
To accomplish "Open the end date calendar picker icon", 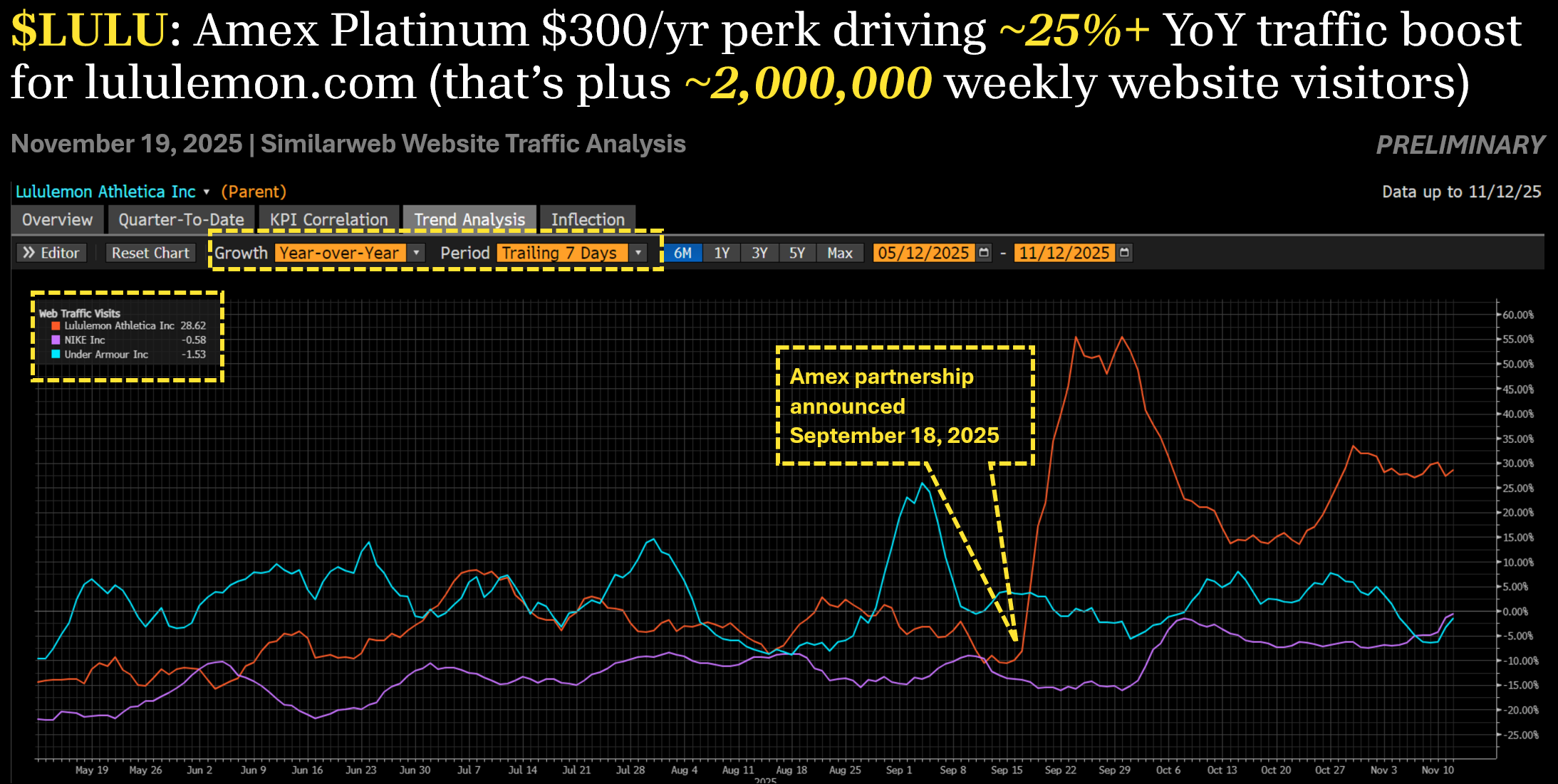I will tap(1124, 253).
